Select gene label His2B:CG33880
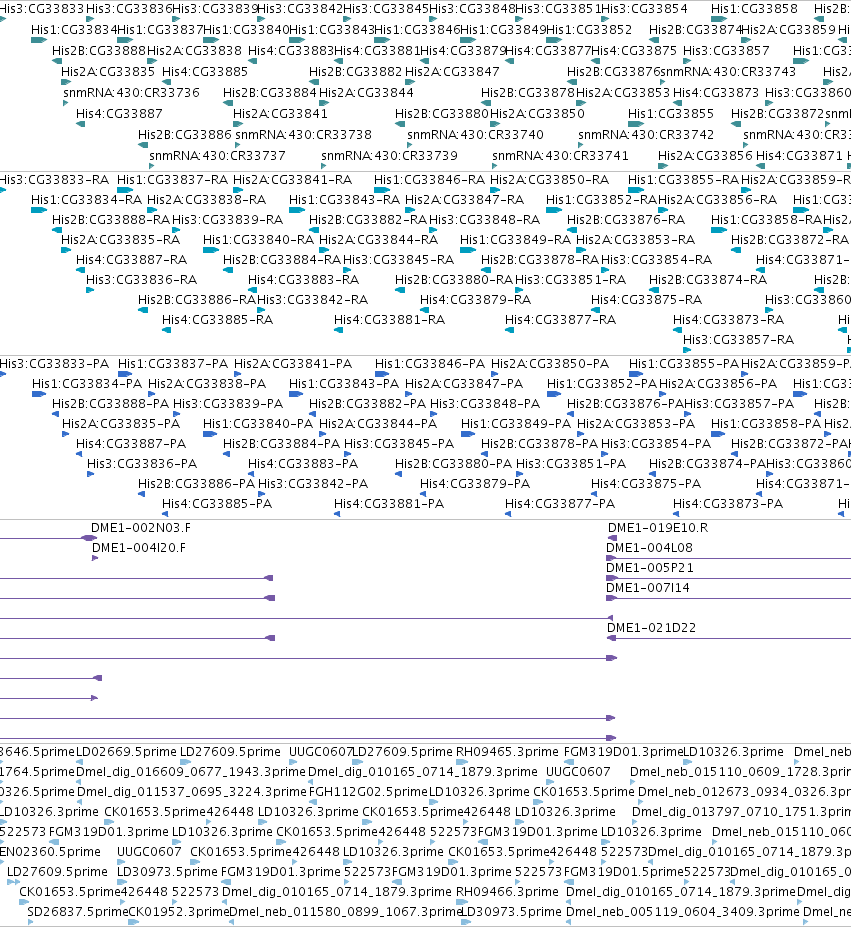This screenshot has height=927, width=851. point(442,114)
